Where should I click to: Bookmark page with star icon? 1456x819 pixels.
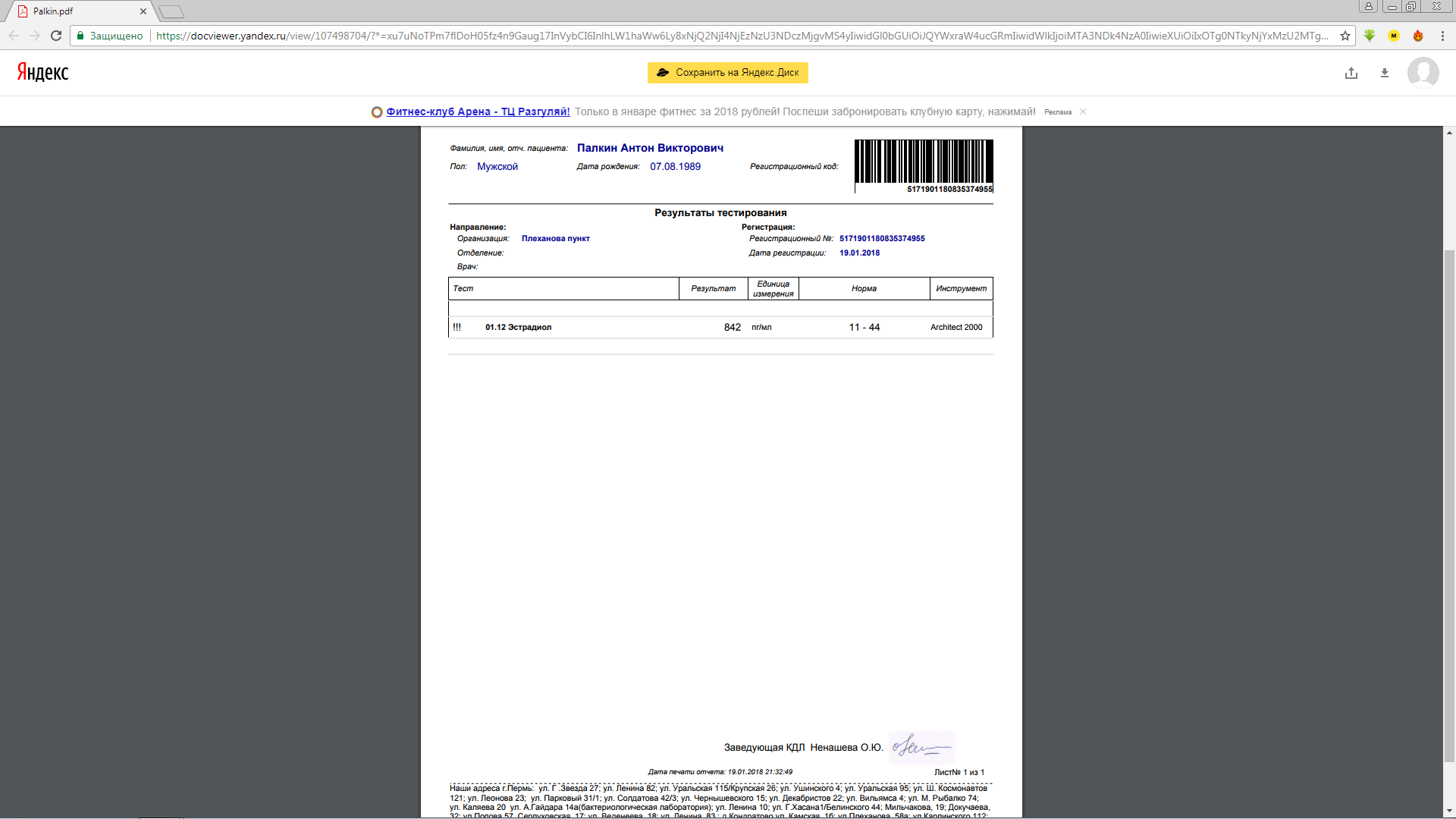pos(1345,36)
